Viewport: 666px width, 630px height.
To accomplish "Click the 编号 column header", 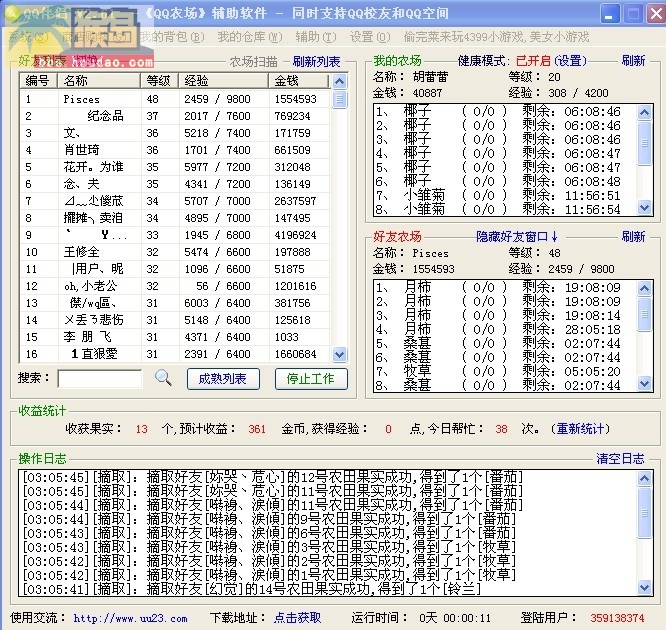I will (x=39, y=80).
